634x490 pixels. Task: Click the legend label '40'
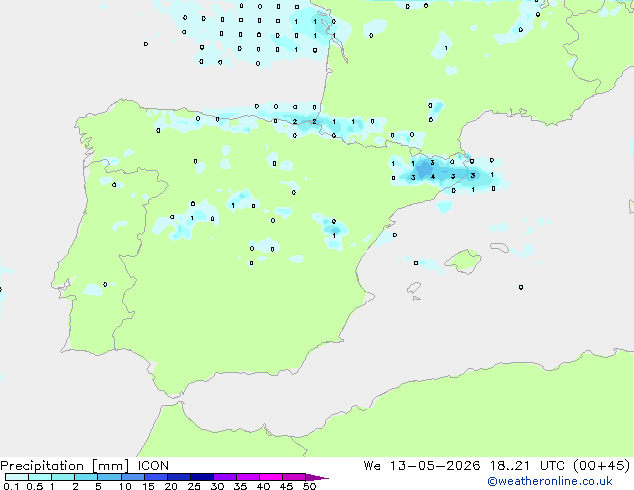[x=263, y=486]
